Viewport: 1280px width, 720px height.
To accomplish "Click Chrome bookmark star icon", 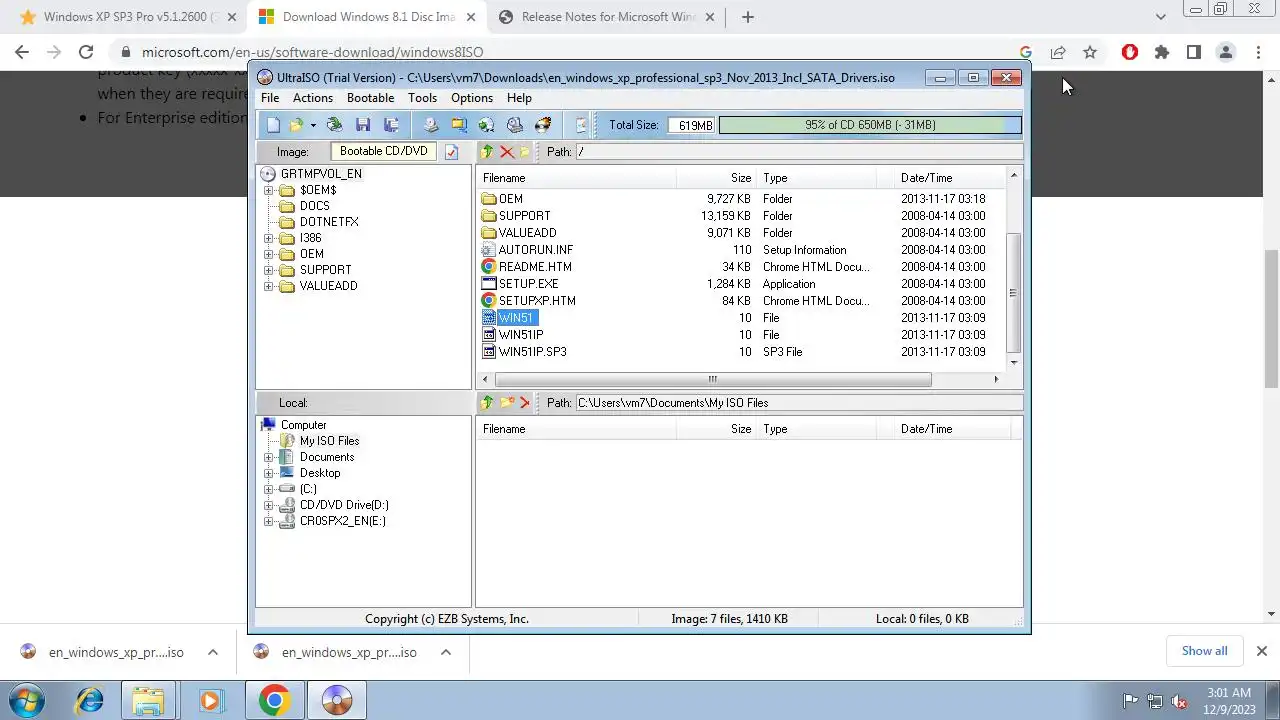I will pyautogui.click(x=1090, y=52).
